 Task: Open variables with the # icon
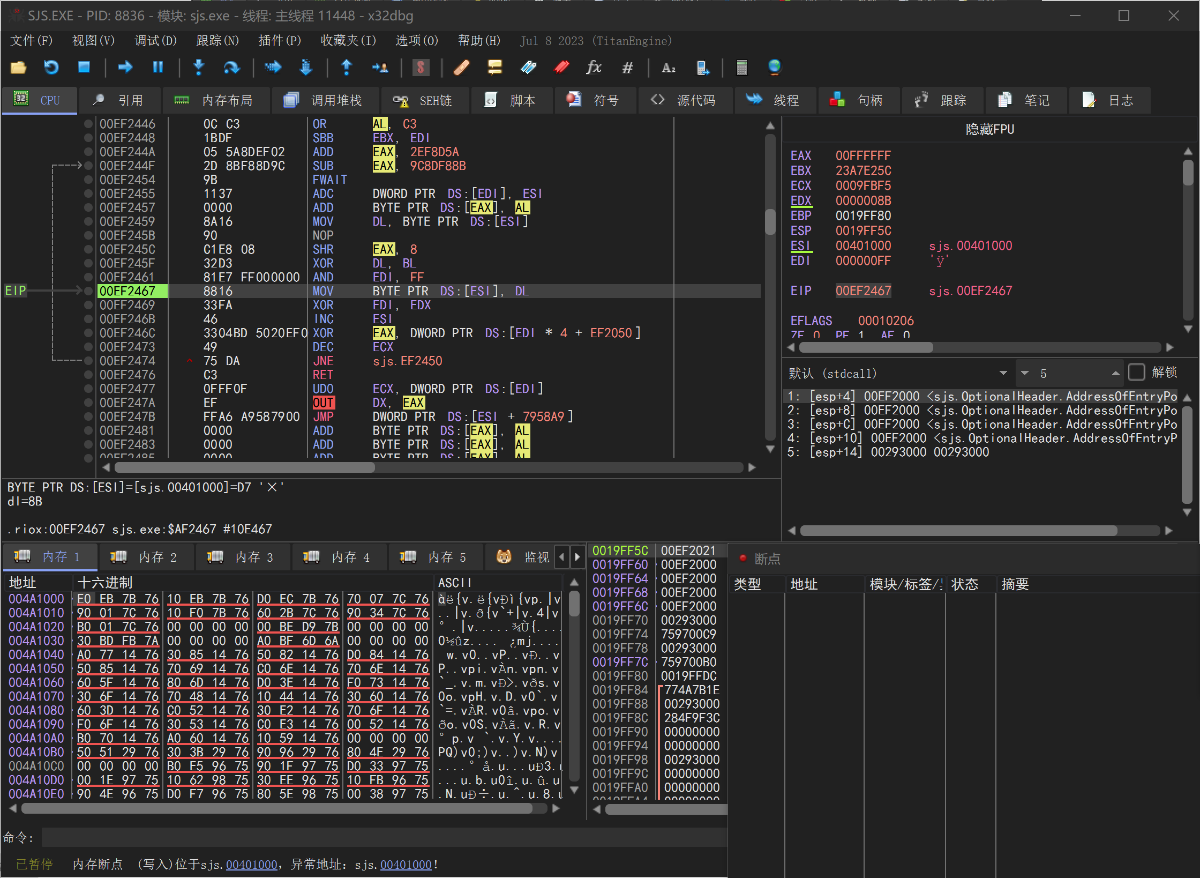(627, 67)
